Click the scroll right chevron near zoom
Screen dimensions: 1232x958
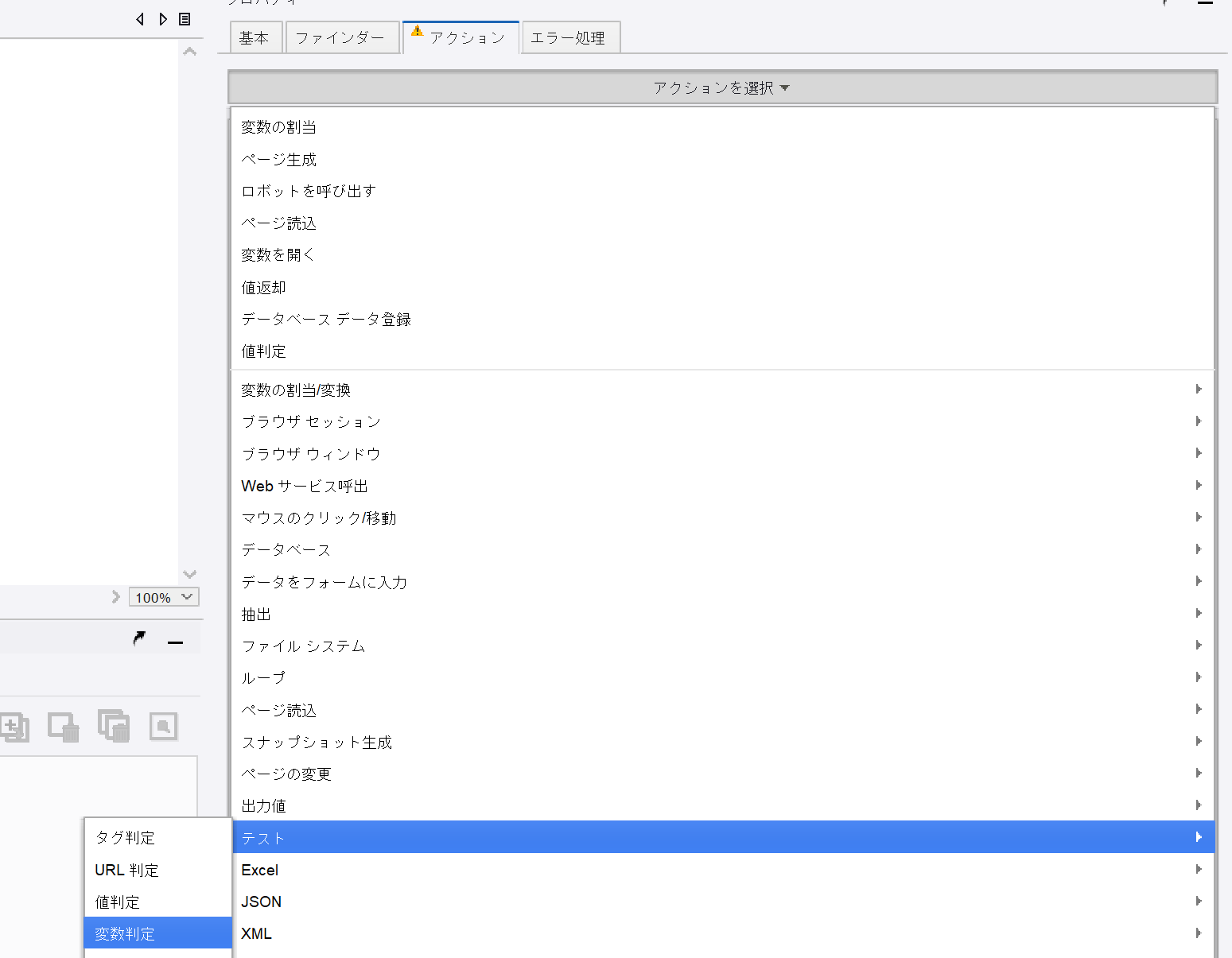(116, 596)
